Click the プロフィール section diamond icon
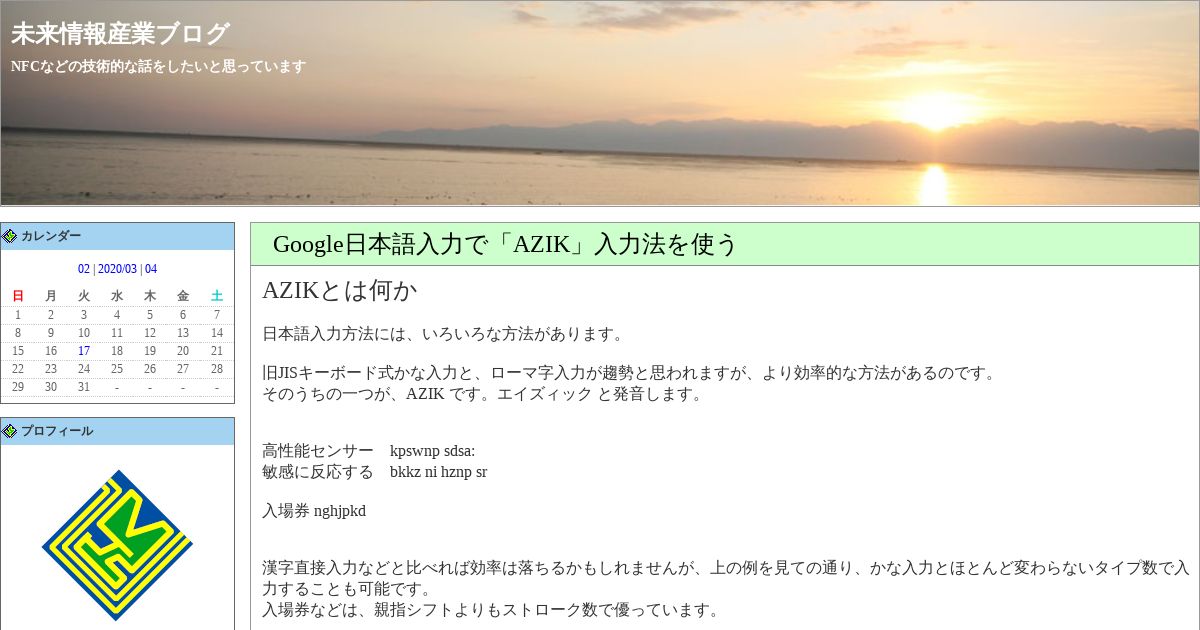 click(x=10, y=431)
